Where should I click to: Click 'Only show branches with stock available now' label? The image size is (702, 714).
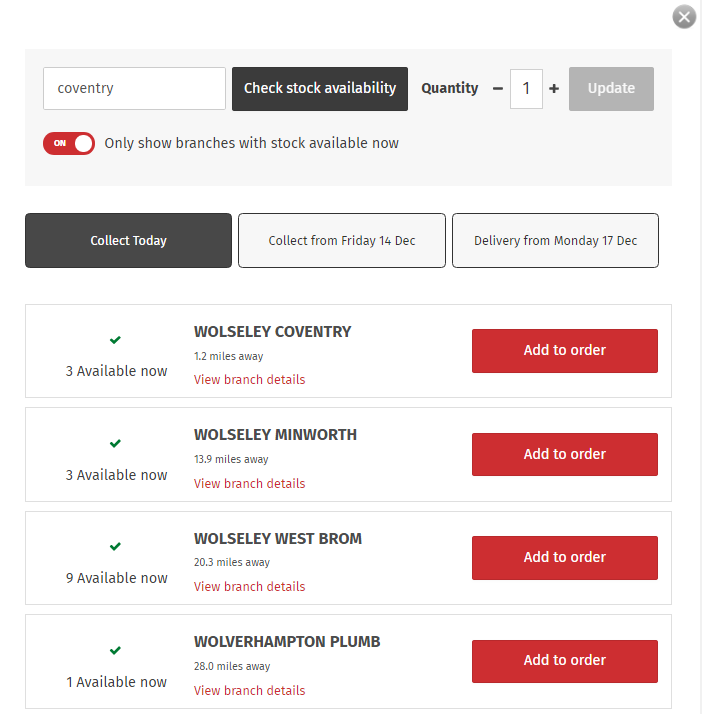pos(252,143)
